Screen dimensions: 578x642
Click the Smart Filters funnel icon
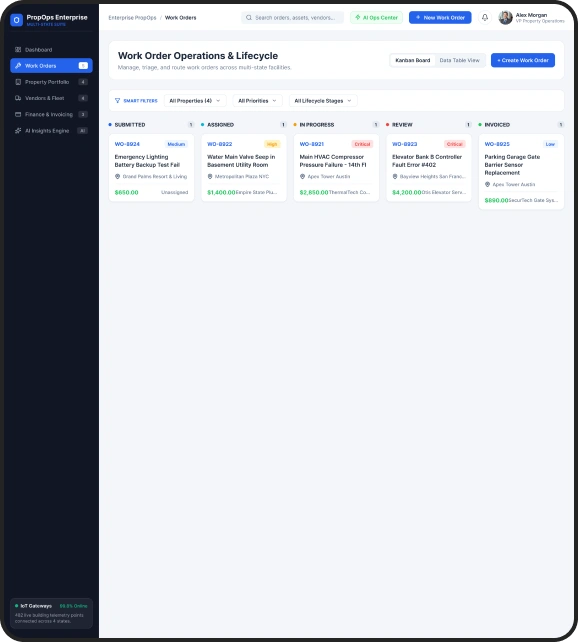click(117, 101)
